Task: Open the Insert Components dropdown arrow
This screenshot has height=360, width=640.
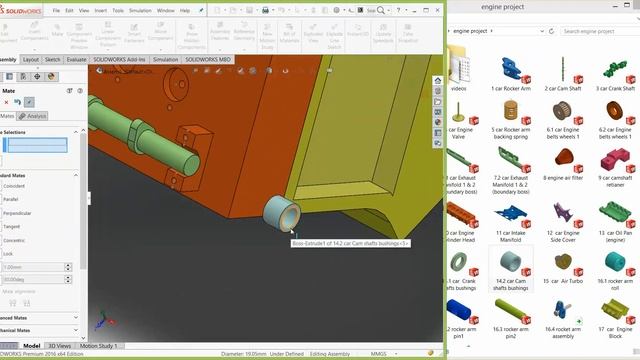Action: pyautogui.click(x=35, y=49)
